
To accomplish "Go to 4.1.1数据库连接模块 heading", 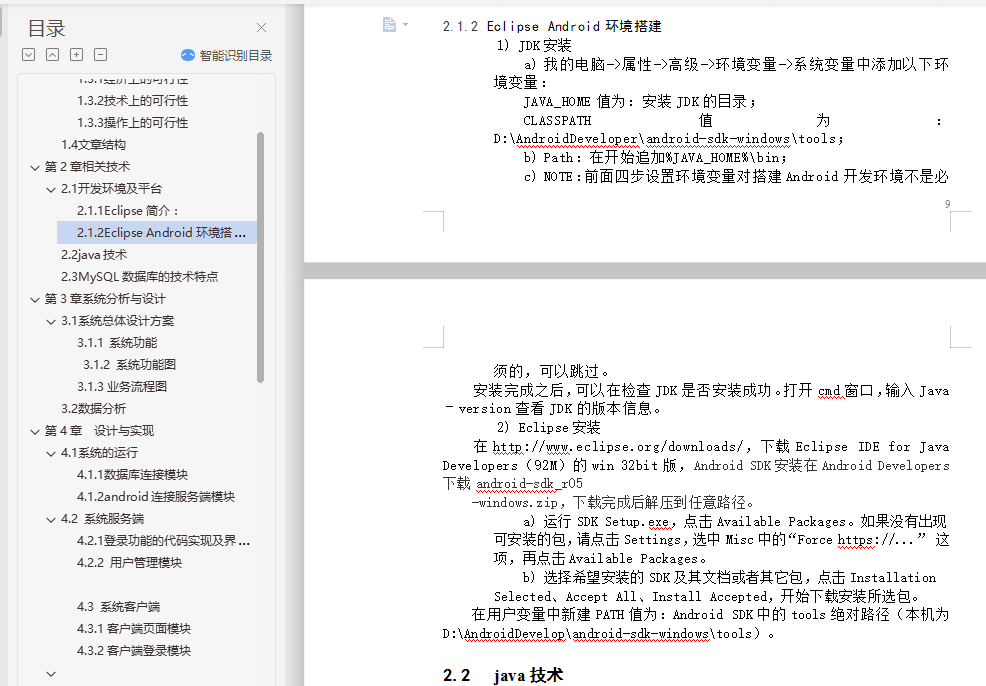I will pyautogui.click(x=133, y=475).
